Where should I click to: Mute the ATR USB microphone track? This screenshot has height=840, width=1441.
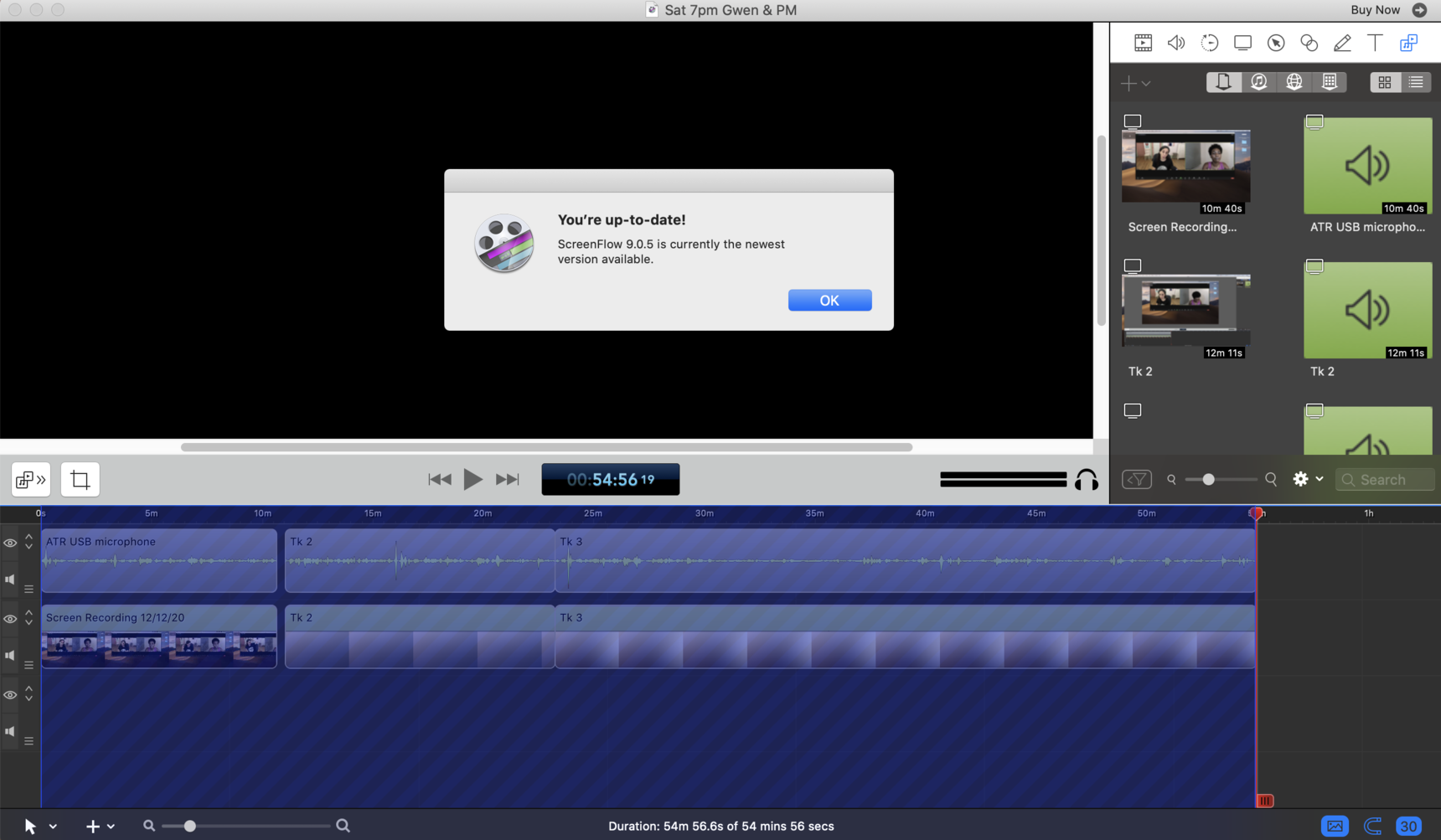coord(10,580)
